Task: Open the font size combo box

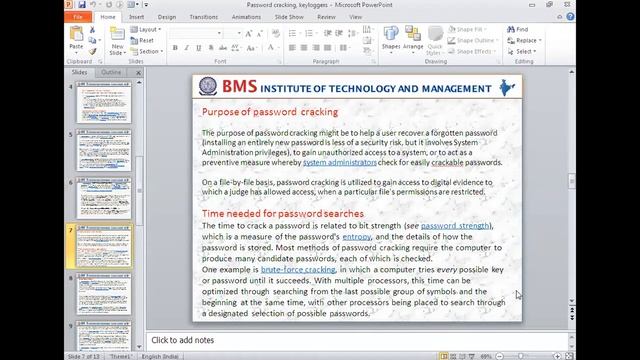Action: (233, 33)
